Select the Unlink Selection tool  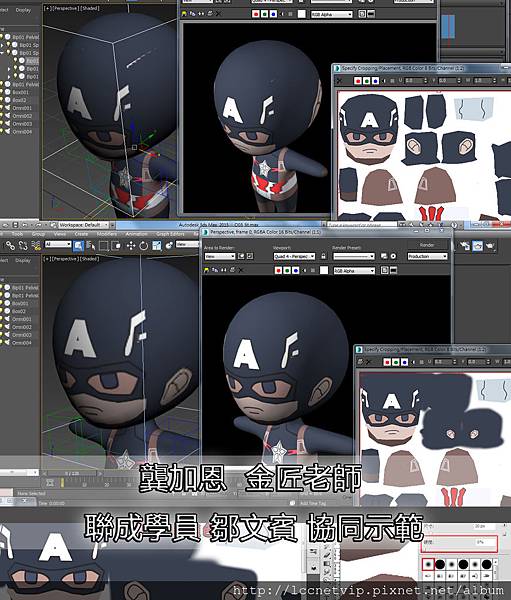pos(23,245)
